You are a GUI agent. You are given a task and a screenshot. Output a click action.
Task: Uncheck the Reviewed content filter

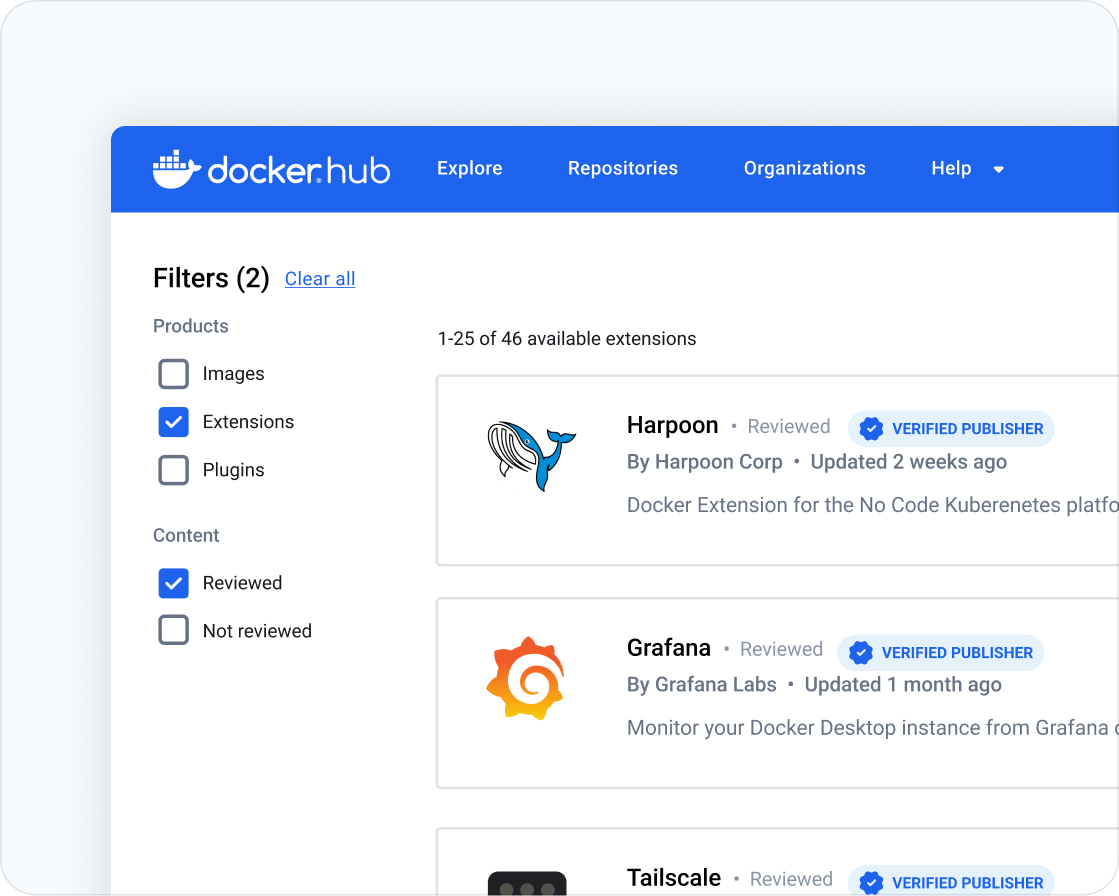(x=173, y=582)
